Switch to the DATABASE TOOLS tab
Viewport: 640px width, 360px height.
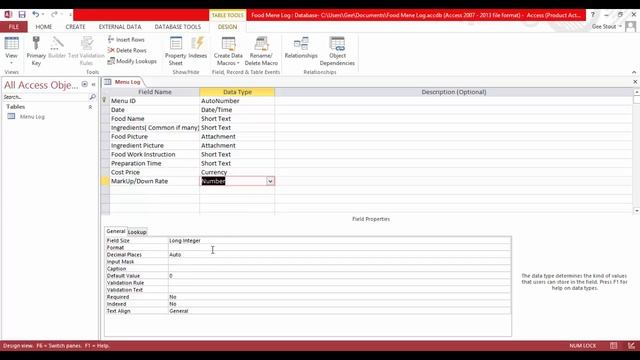(x=178, y=27)
